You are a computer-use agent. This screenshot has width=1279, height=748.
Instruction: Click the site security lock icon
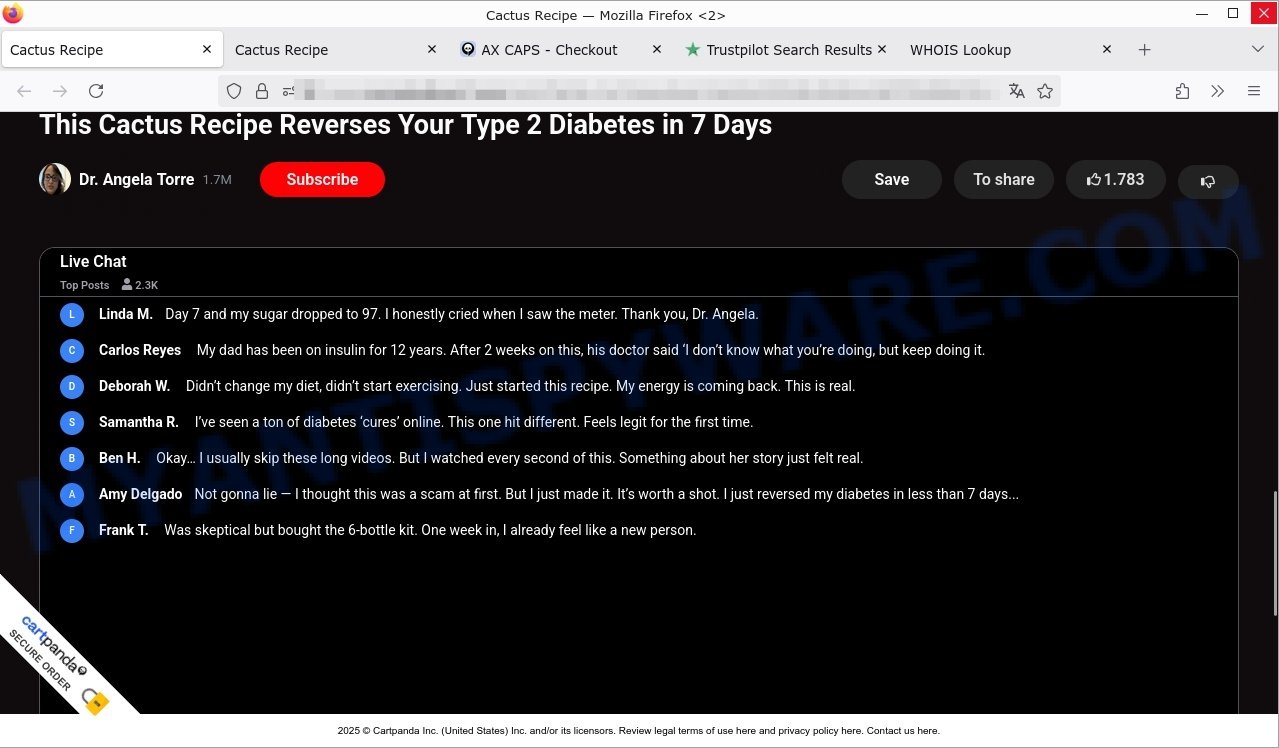point(262,91)
